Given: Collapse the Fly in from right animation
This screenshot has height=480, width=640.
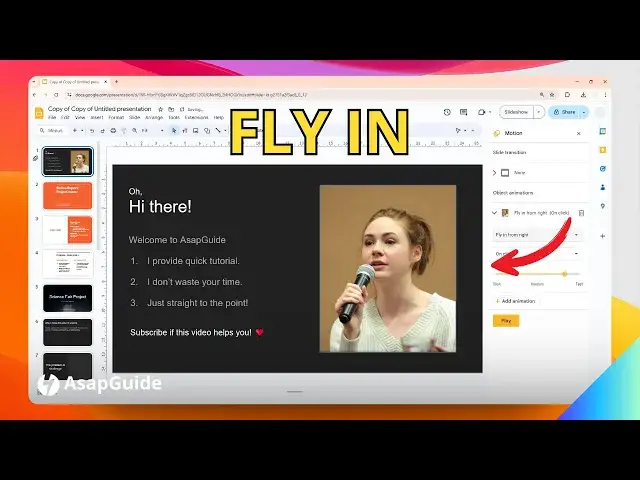Looking at the screenshot, I should coord(494,213).
